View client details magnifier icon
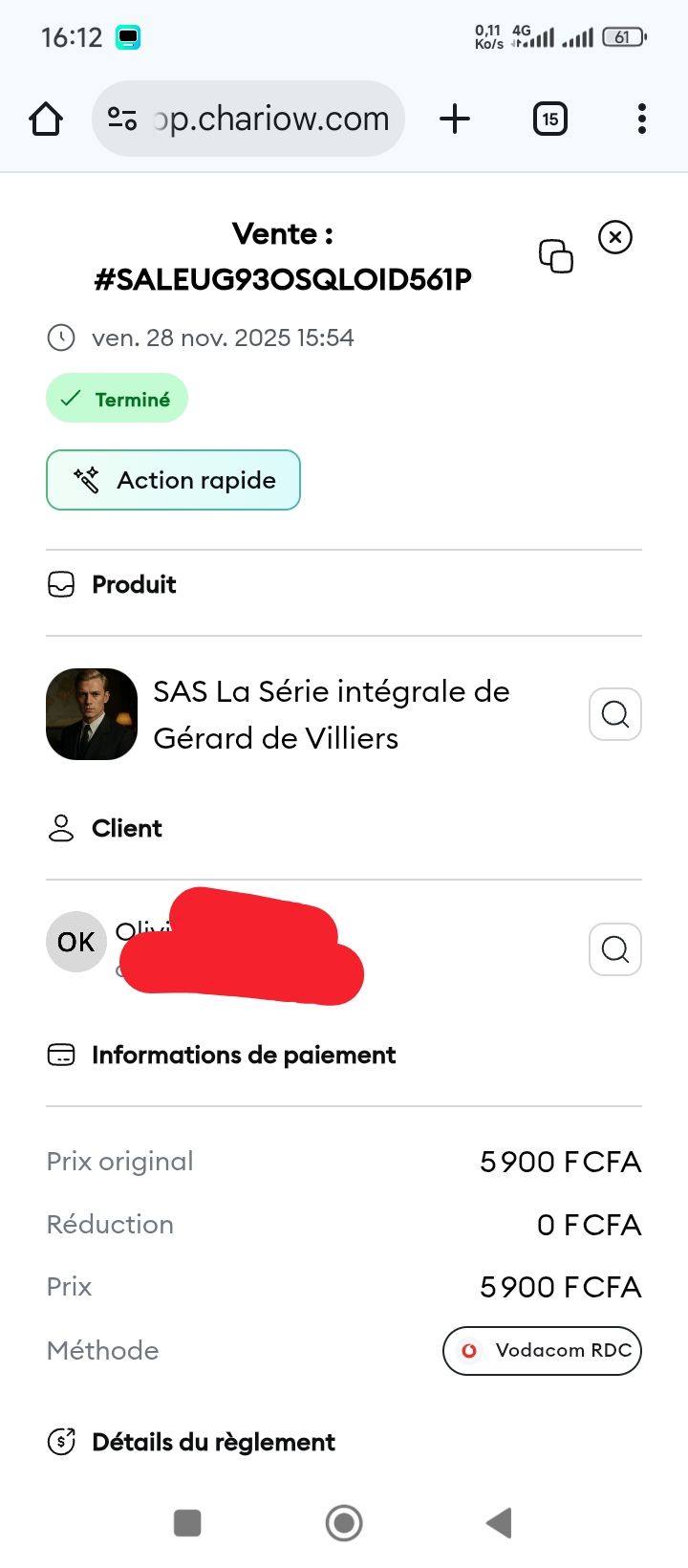The width and height of the screenshot is (688, 1568). (615, 948)
